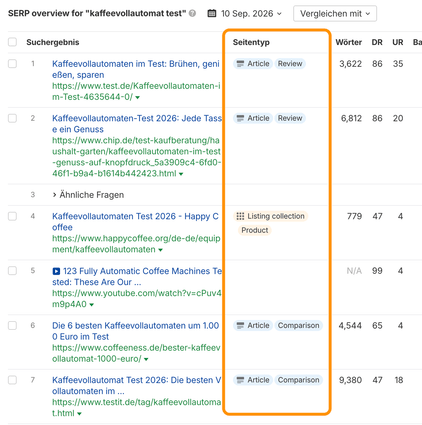The image size is (422, 425).
Task: Click the Product tag on result 4
Action: (255, 230)
